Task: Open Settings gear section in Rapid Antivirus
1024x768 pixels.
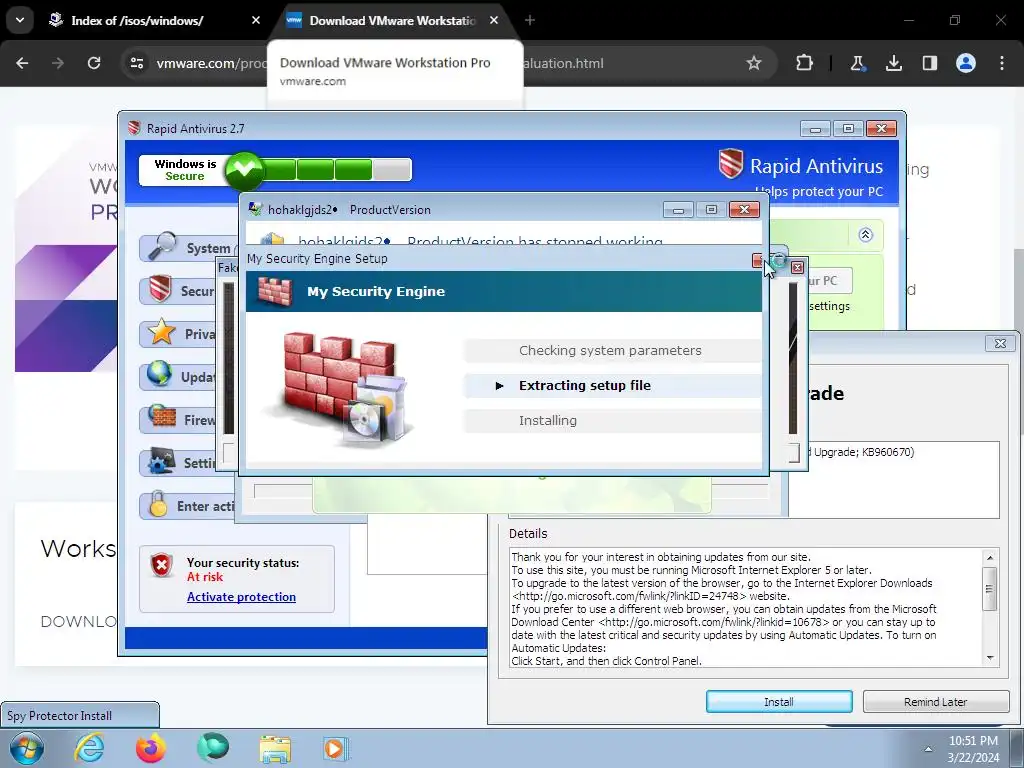Action: [x=178, y=462]
